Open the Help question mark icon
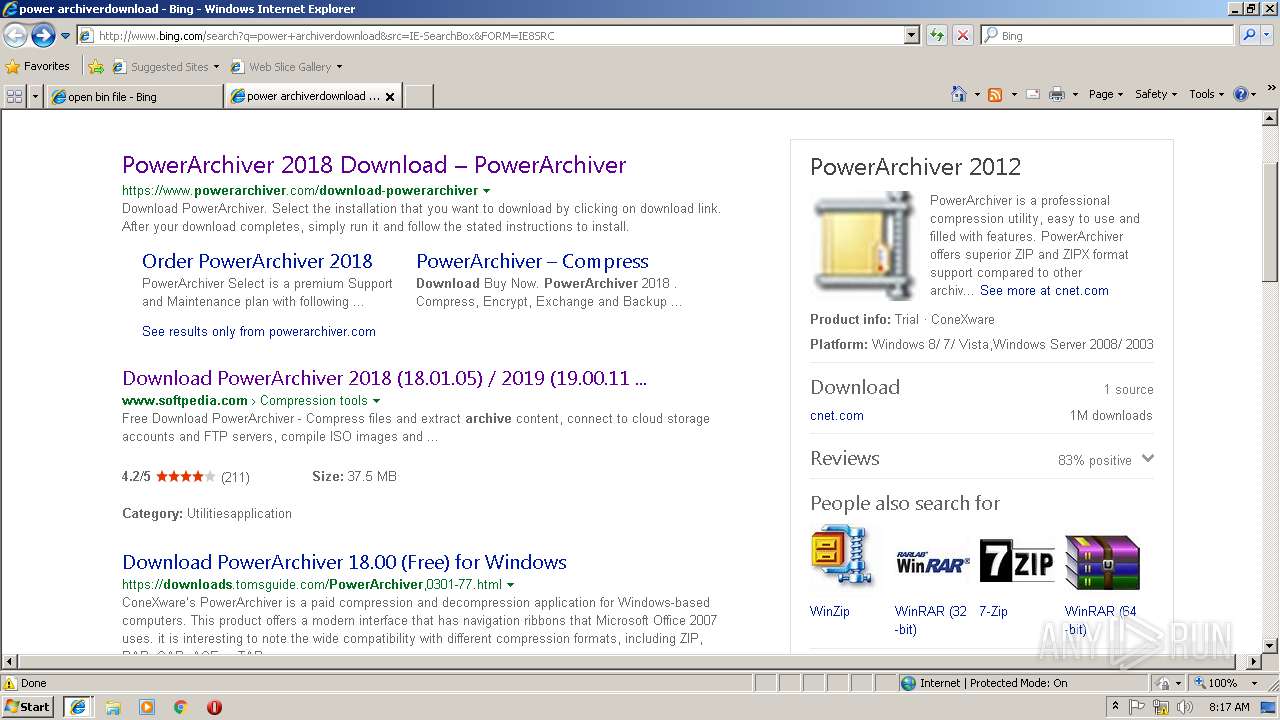 [1241, 94]
